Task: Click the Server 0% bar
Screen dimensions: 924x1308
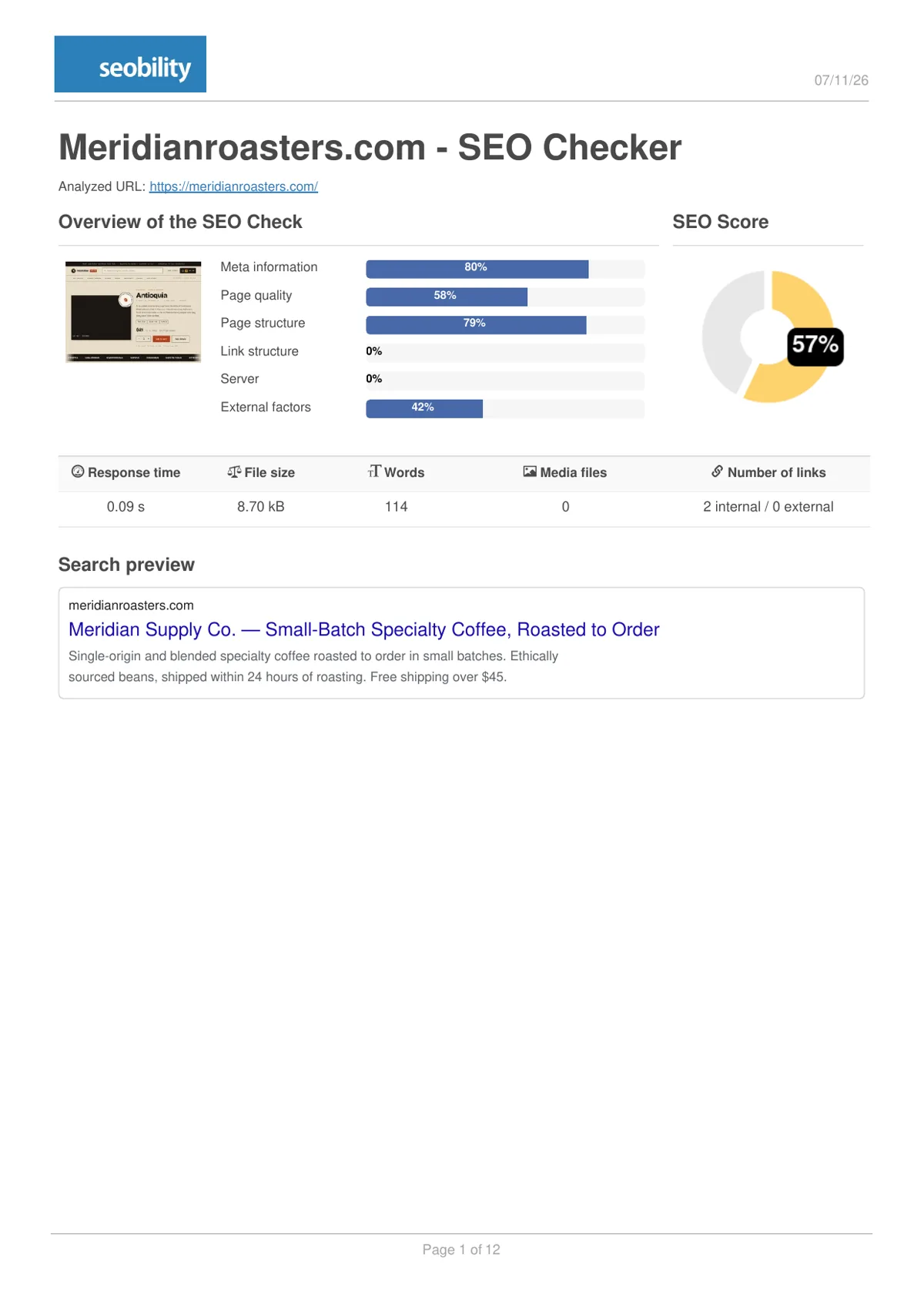Action: pyautogui.click(x=505, y=381)
